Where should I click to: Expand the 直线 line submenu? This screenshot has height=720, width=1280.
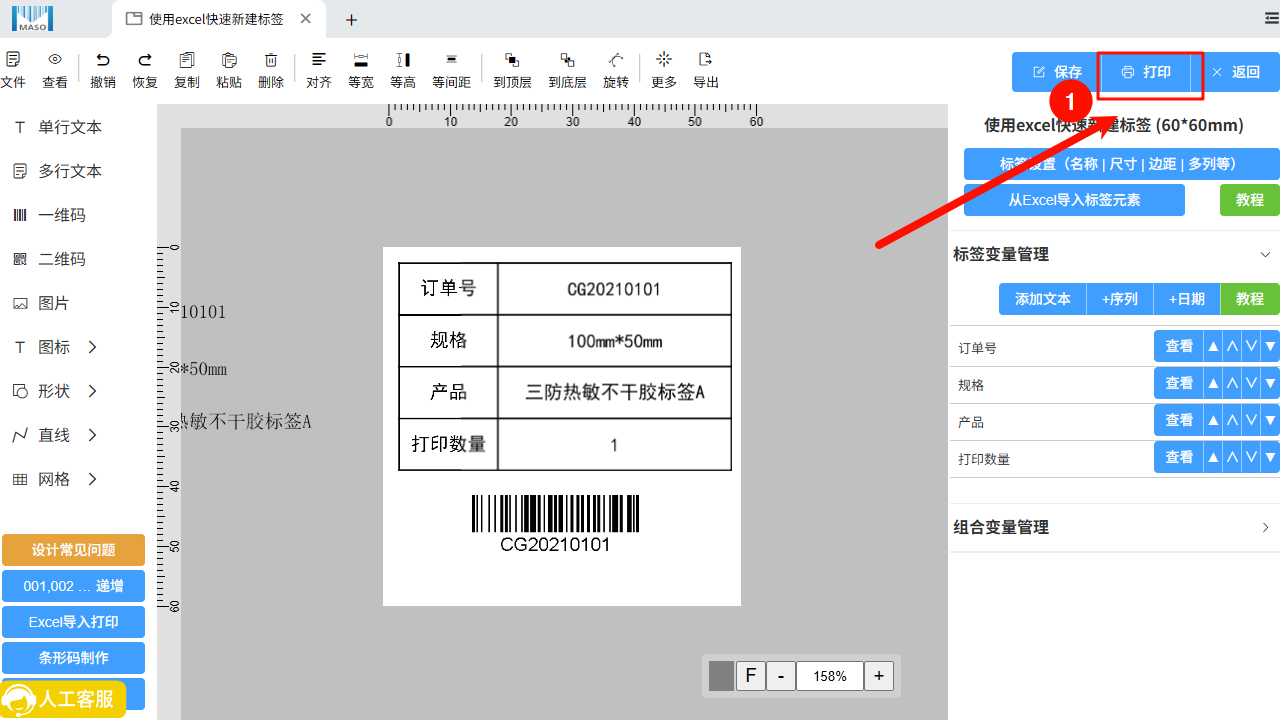pos(92,435)
